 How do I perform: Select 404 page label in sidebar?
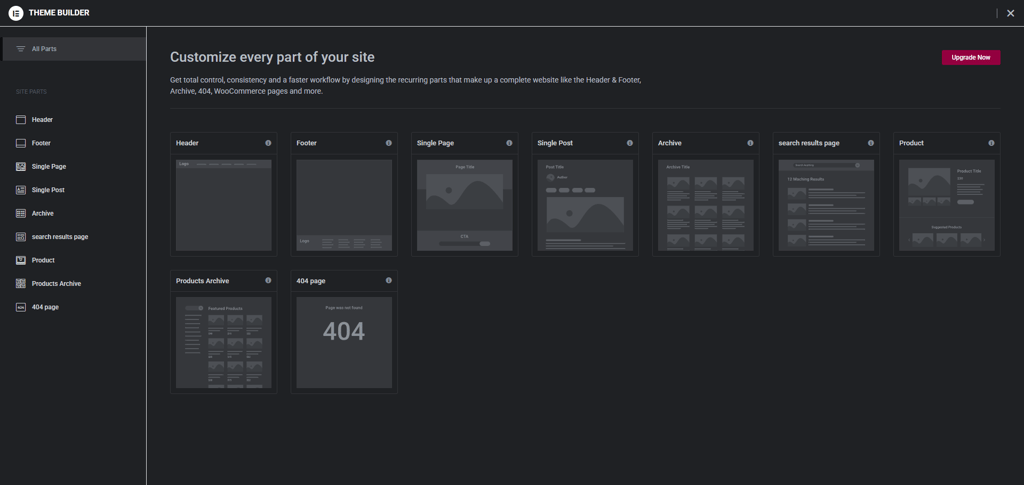[x=45, y=307]
